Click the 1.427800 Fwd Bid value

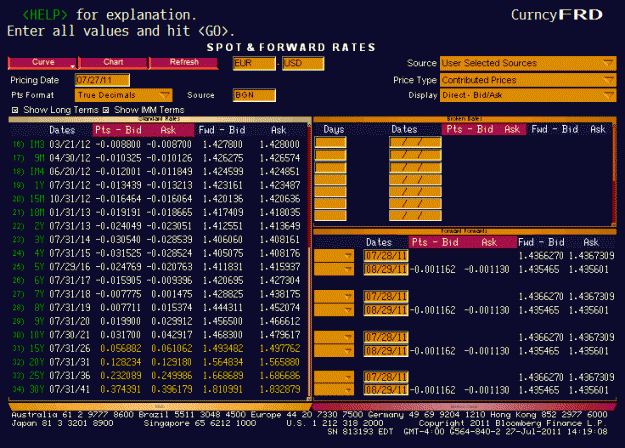pos(223,144)
